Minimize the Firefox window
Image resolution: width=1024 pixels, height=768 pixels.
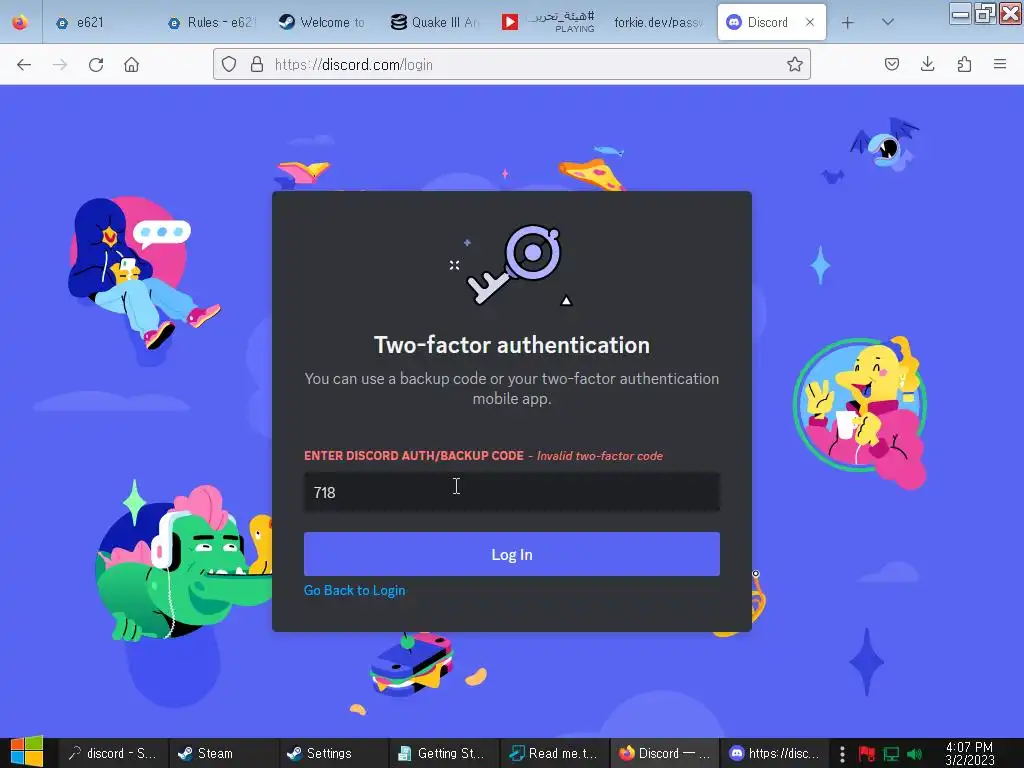coord(959,13)
